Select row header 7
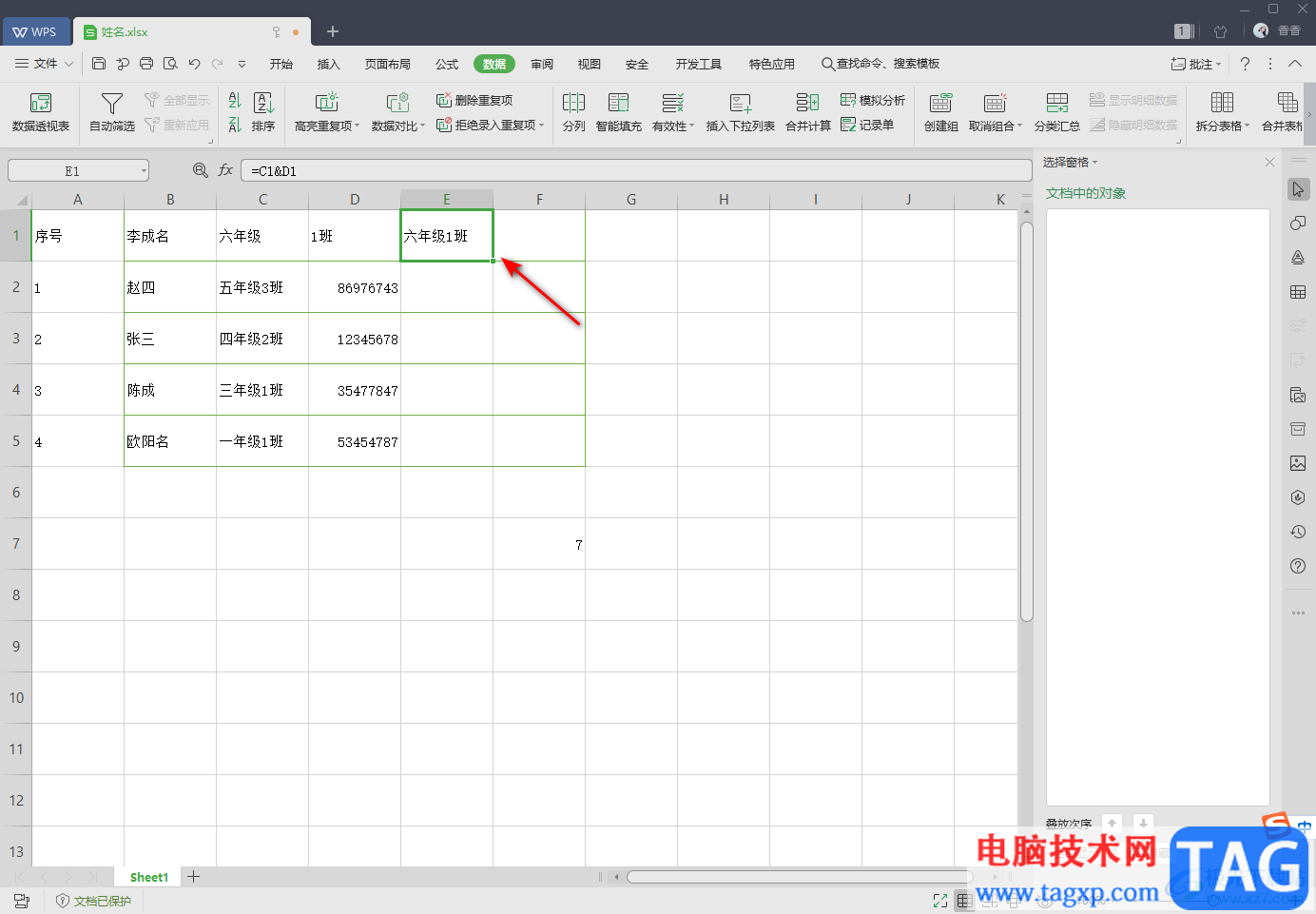 pos(16,544)
